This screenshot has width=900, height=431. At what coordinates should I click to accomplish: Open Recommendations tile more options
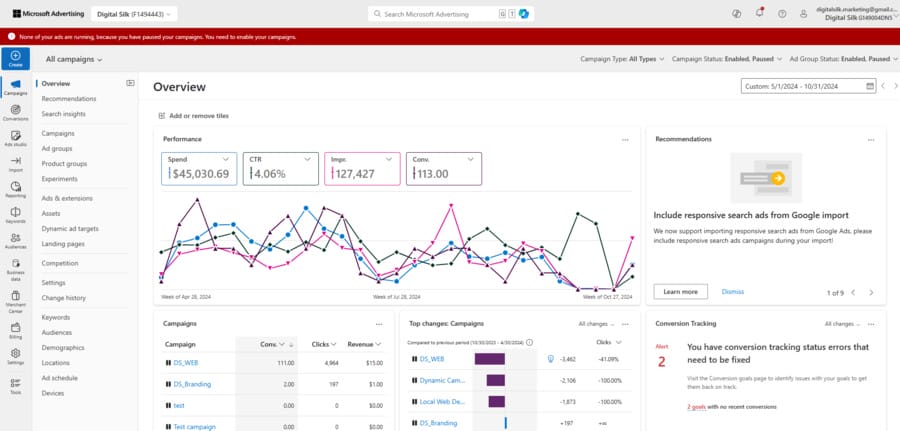[871, 139]
